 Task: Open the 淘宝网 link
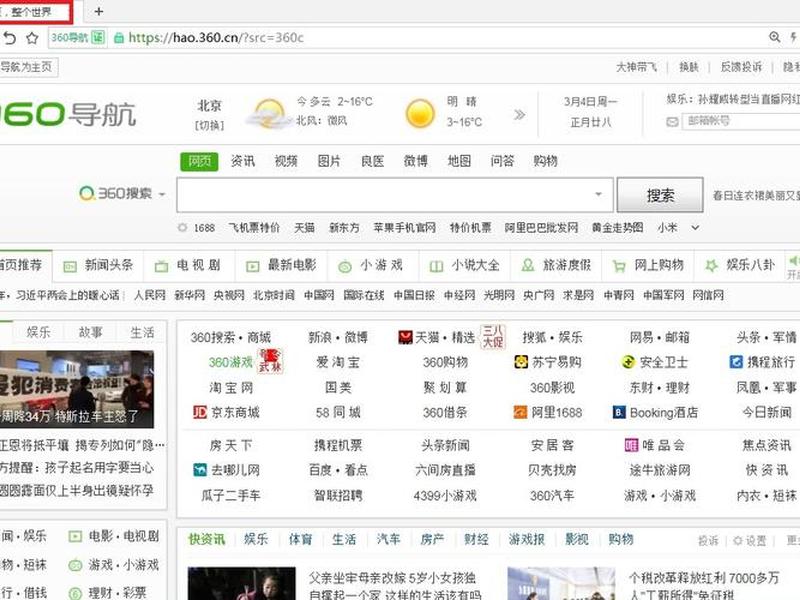point(231,388)
